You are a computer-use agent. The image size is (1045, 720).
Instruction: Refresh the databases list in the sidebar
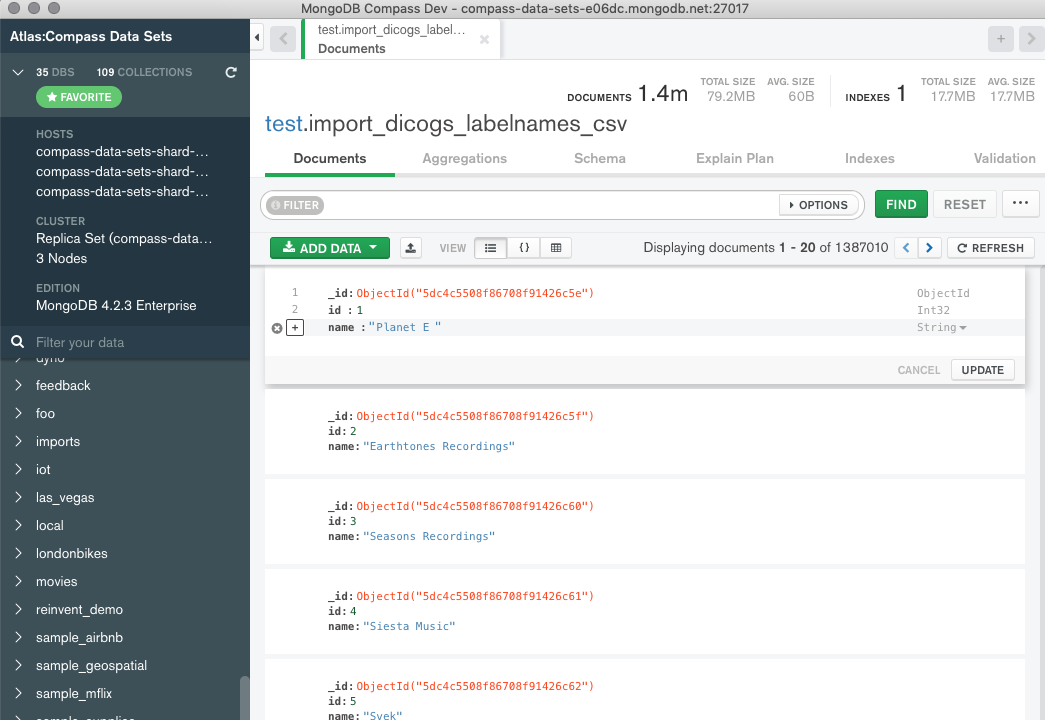pyautogui.click(x=231, y=72)
